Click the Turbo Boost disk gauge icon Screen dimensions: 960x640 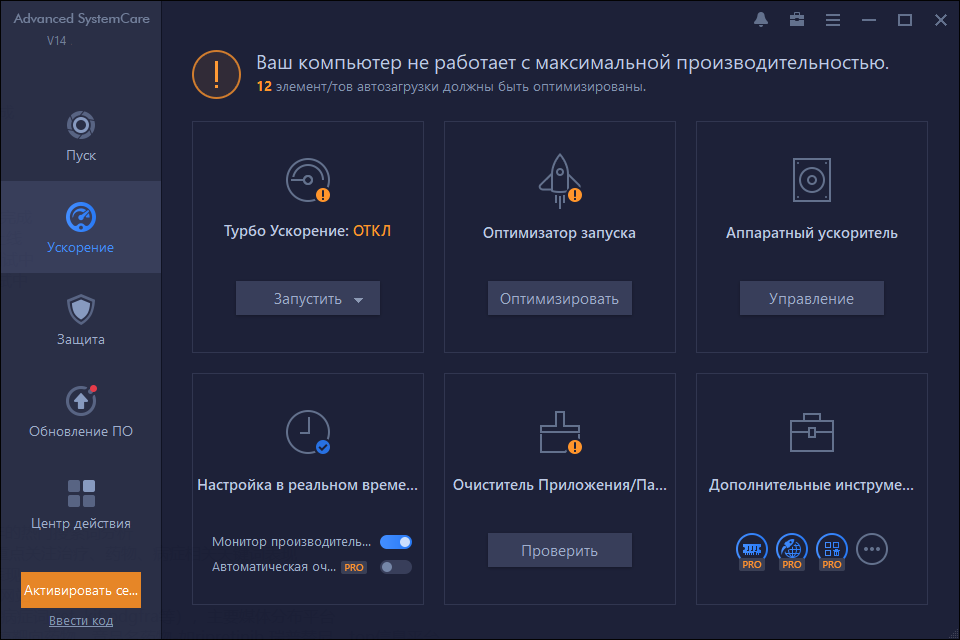[308, 180]
